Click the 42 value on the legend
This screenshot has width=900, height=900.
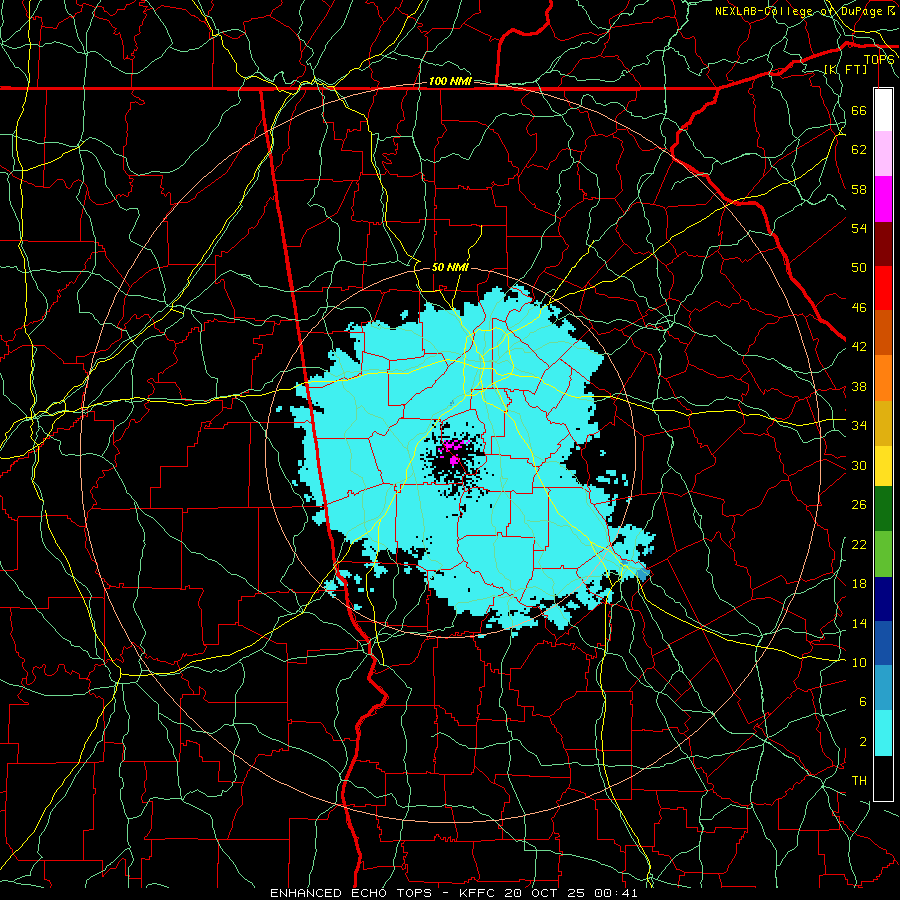[x=859, y=347]
